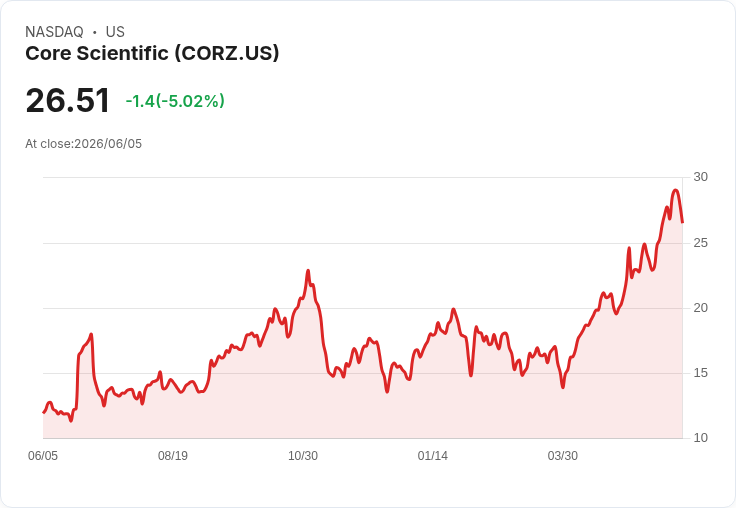Screen dimensions: 736x508
Task: Click the At close:2026/06/05 timestamp
Action: pos(84,144)
